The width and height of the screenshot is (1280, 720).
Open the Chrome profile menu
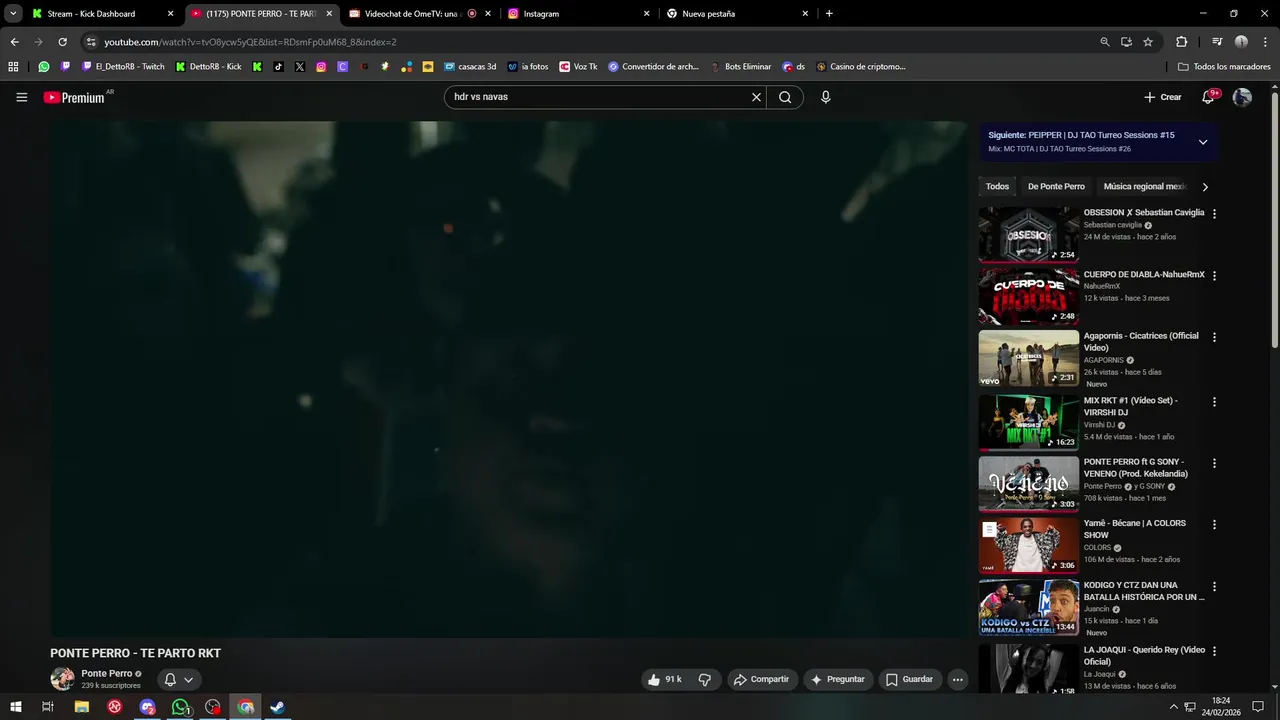click(1241, 42)
